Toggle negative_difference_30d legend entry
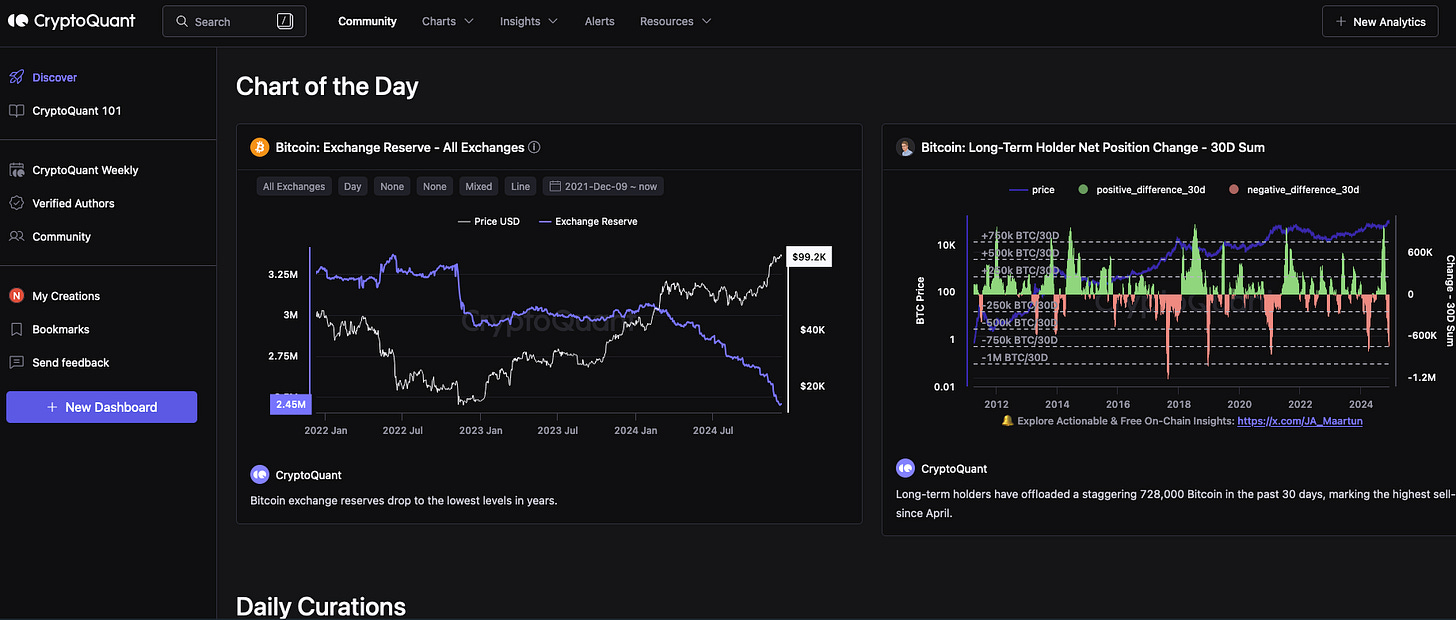The height and width of the screenshot is (620, 1456). pyautogui.click(x=1293, y=189)
